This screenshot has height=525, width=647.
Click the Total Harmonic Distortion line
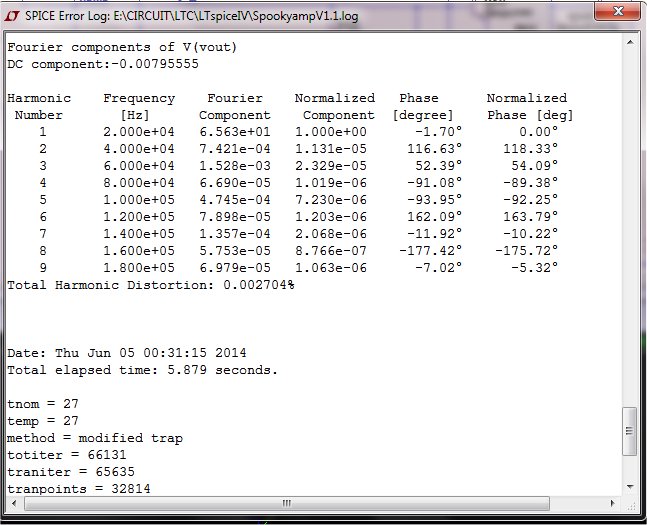pyautogui.click(x=151, y=285)
